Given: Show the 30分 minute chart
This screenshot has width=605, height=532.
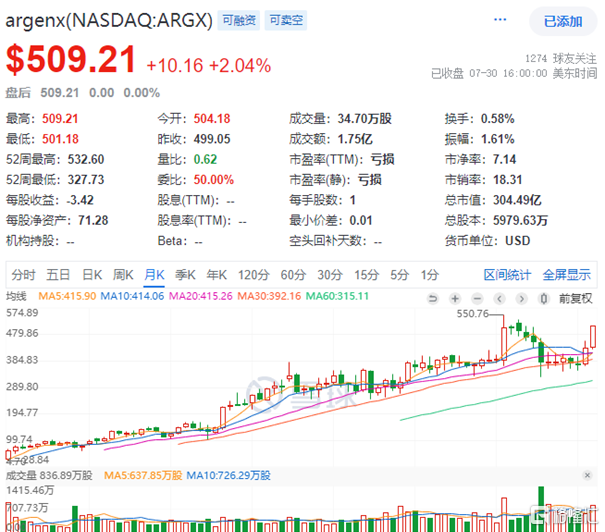Looking at the screenshot, I should [330, 275].
